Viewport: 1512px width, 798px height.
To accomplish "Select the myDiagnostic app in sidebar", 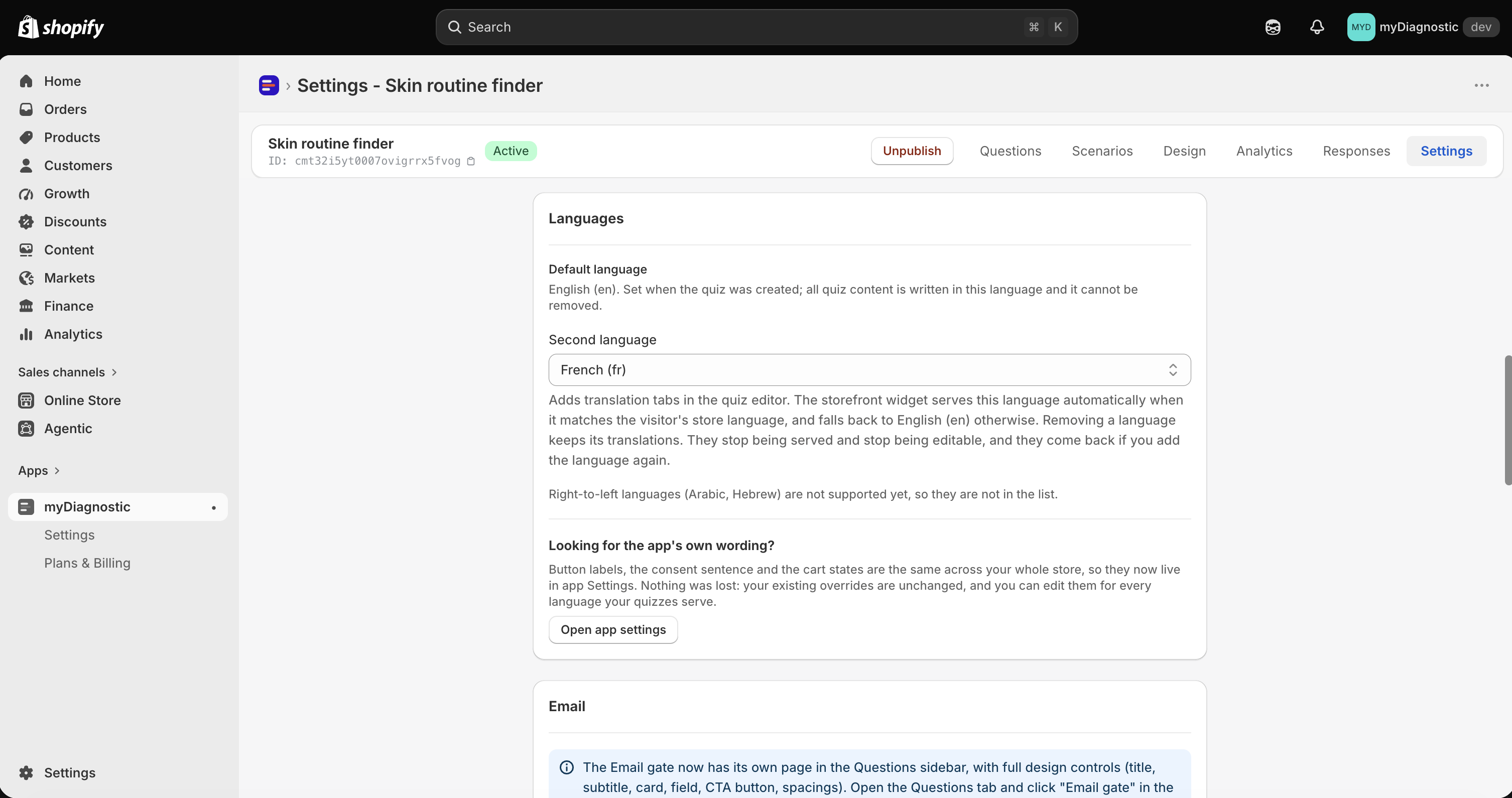I will pos(118,506).
